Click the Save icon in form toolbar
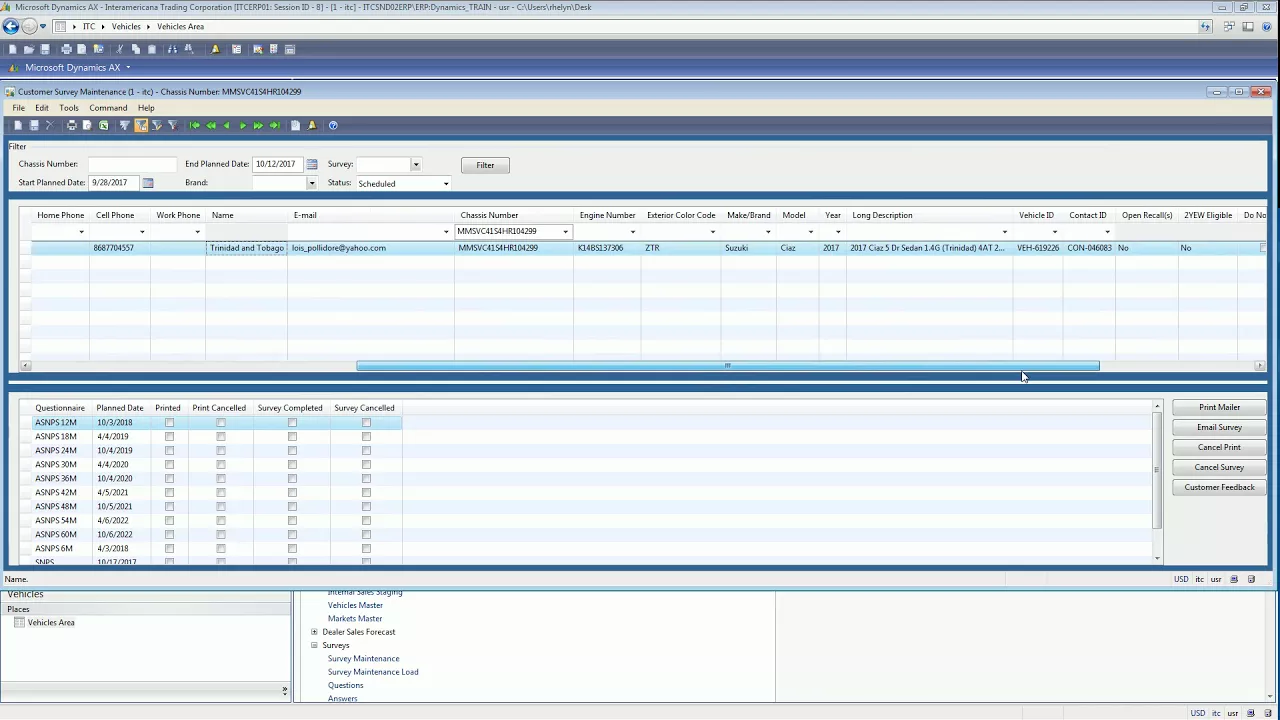 click(34, 125)
